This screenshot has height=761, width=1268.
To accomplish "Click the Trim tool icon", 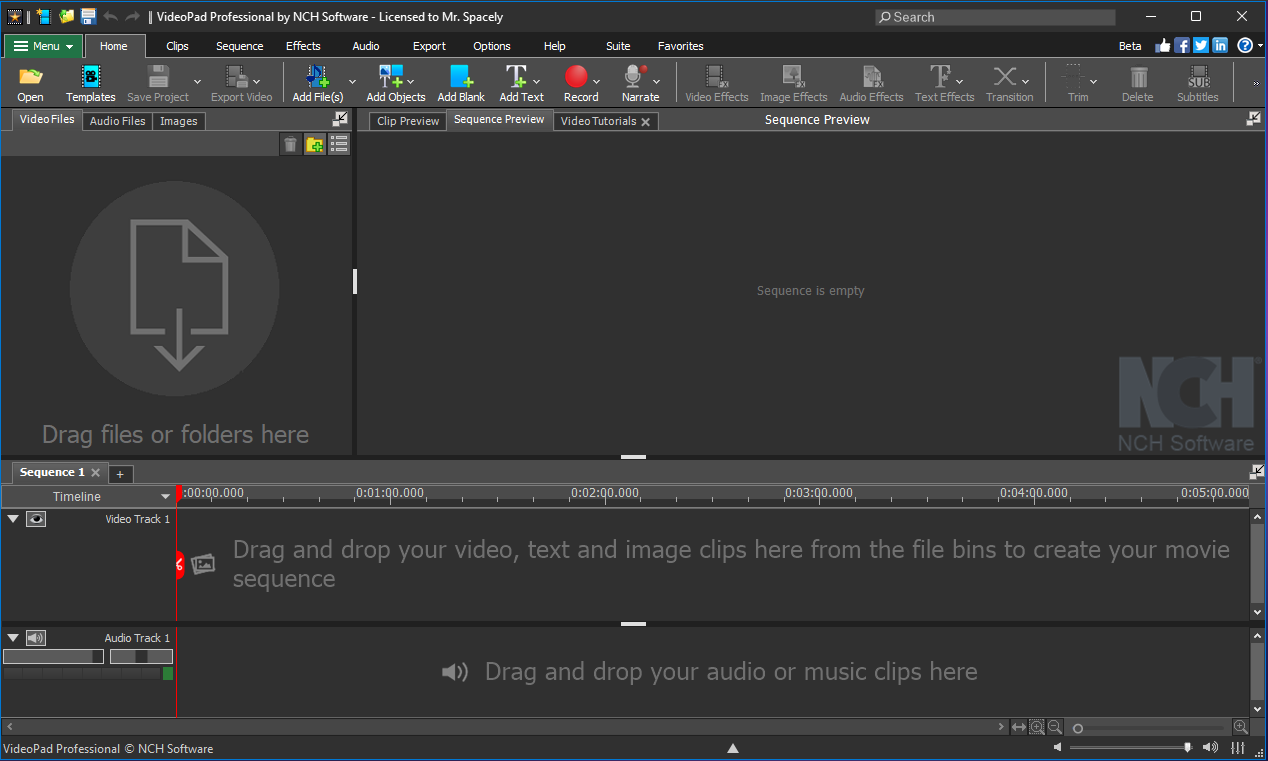I will tap(1073, 77).
